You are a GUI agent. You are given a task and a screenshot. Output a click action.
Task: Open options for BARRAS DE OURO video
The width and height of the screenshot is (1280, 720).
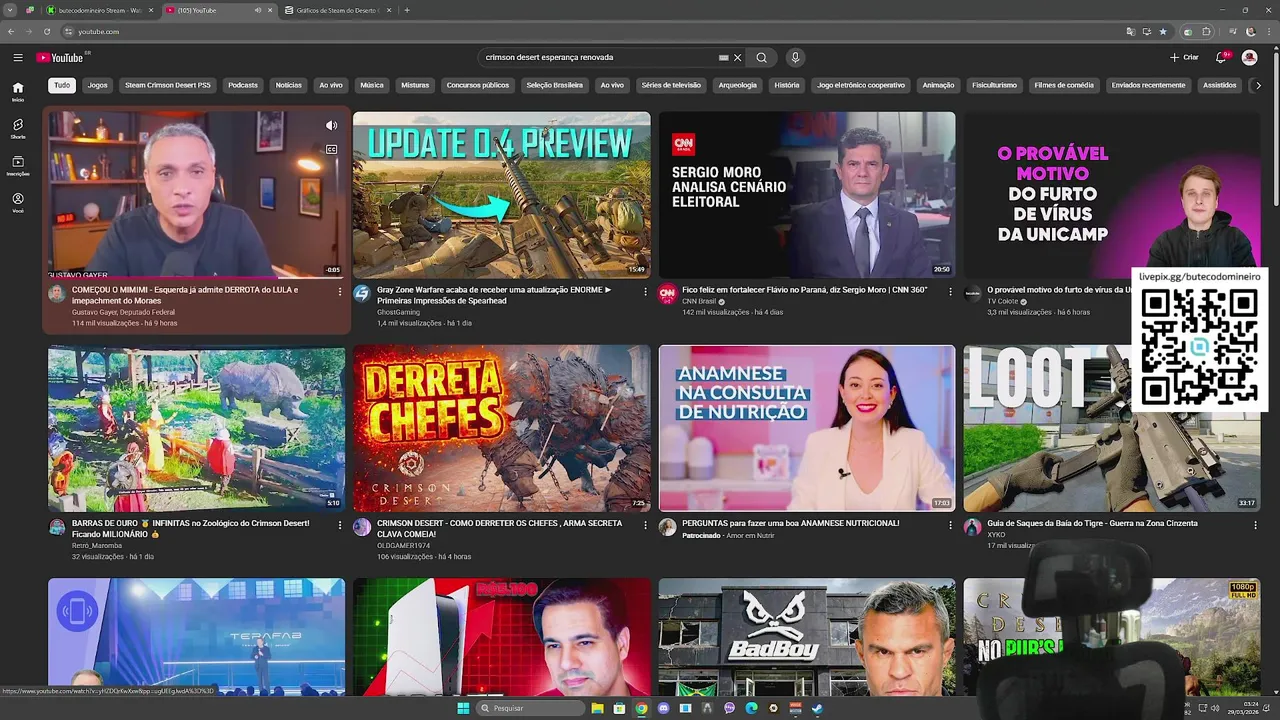point(339,525)
